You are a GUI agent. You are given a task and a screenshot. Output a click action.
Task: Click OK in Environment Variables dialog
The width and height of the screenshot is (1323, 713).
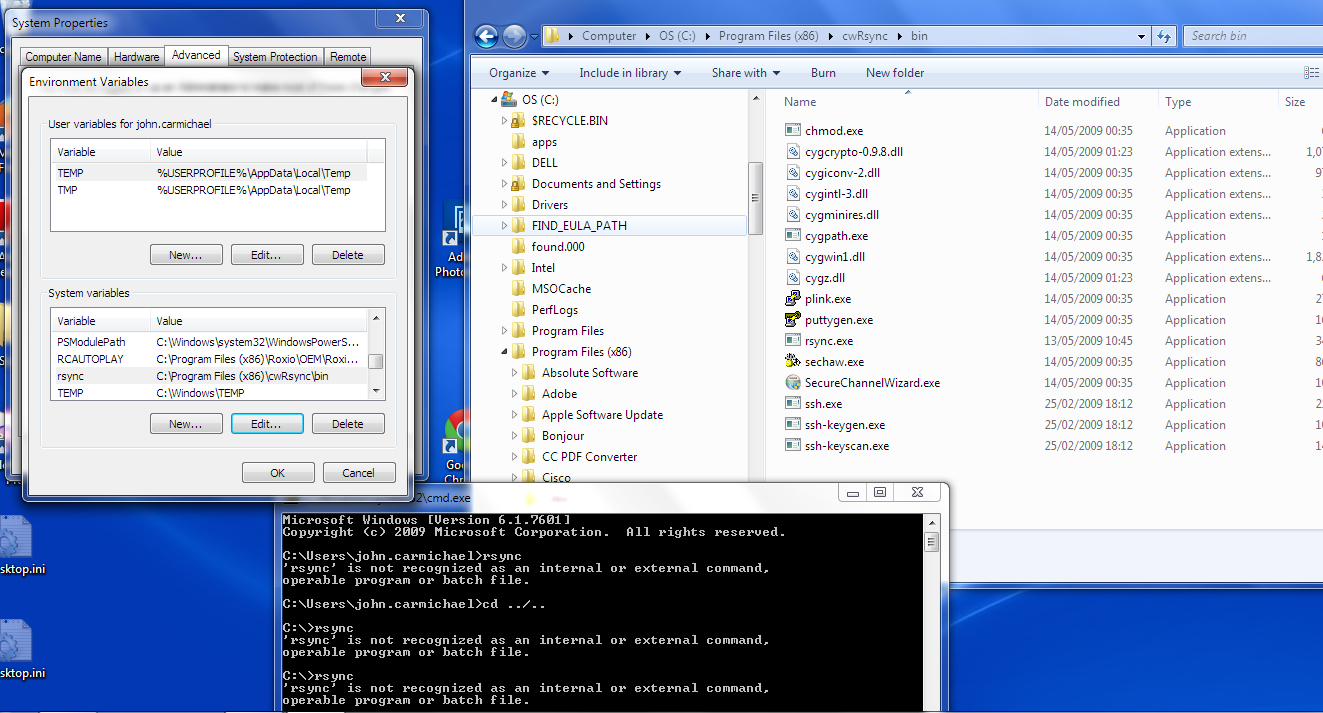tap(278, 473)
